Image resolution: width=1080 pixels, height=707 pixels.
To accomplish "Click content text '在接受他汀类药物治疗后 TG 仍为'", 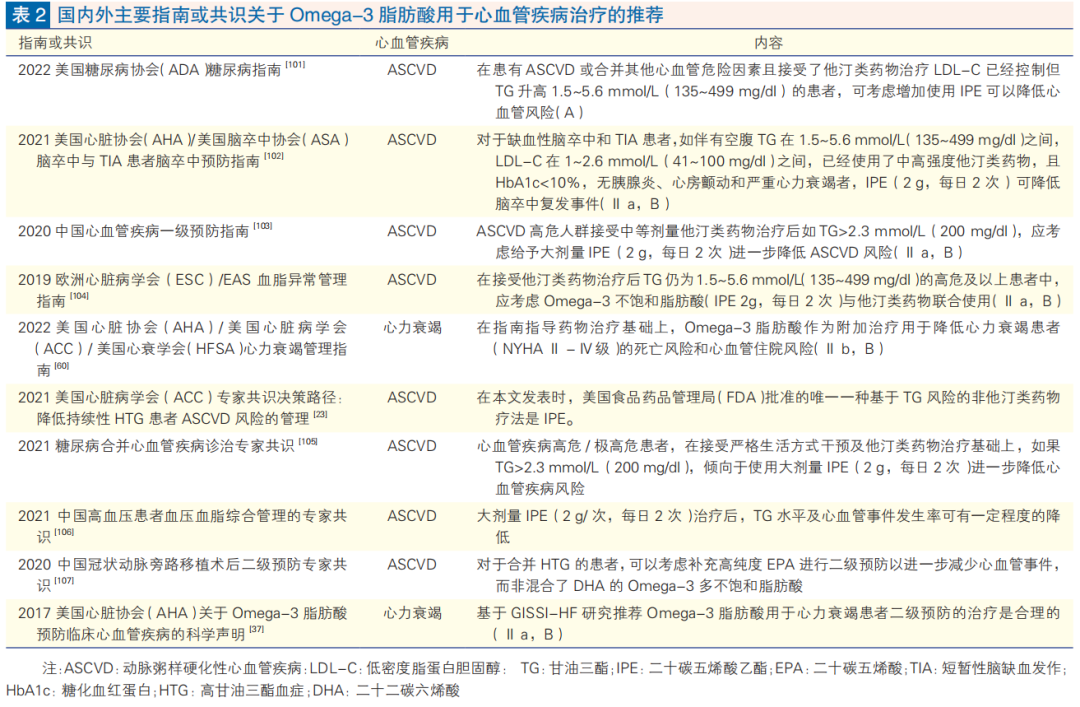I will pos(585,280).
